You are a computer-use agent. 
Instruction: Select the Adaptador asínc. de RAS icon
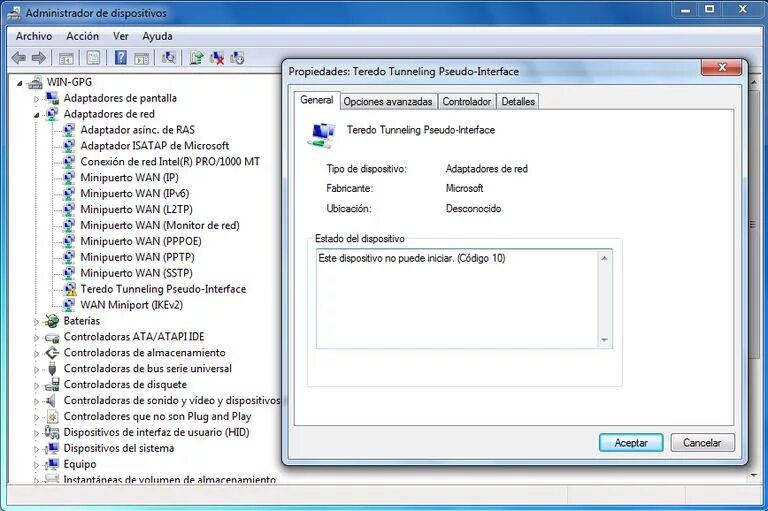[70, 130]
